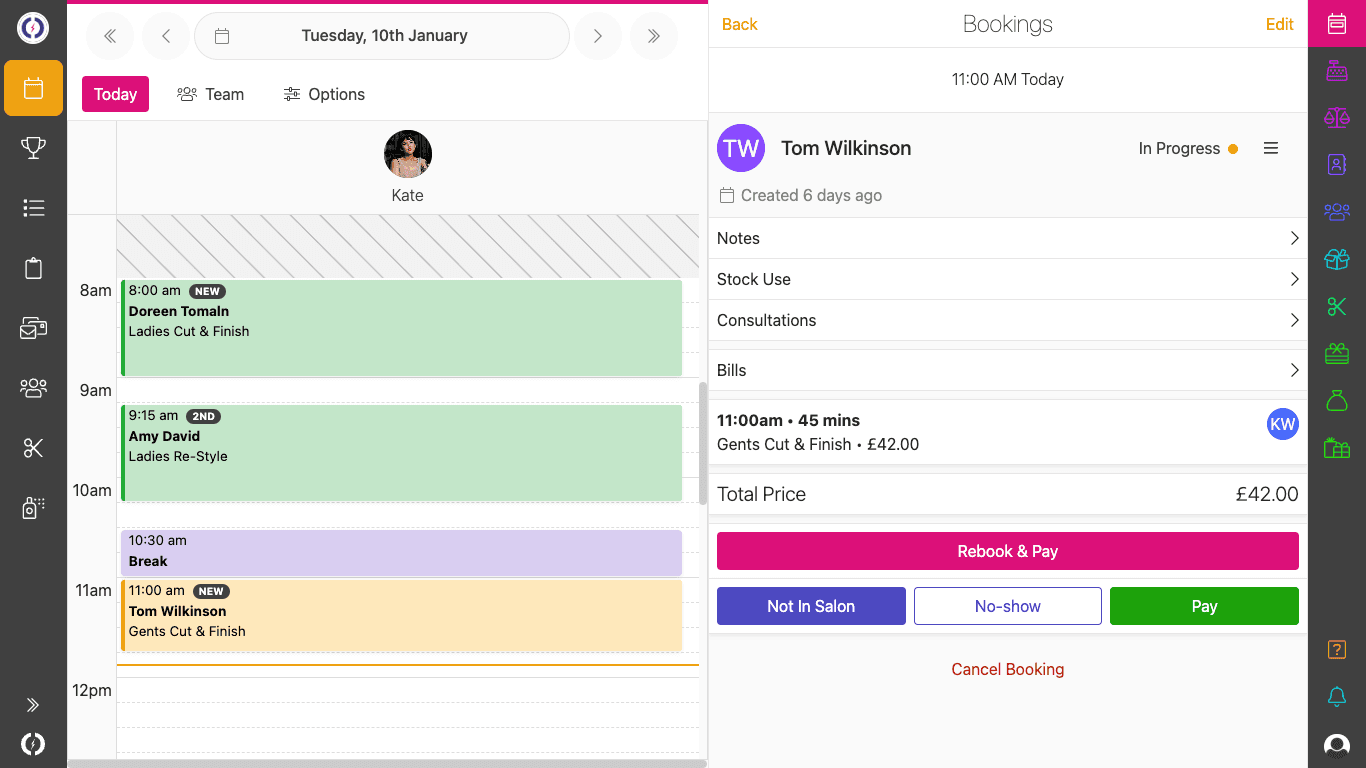This screenshot has width=1366, height=768.
Task: Click the Rebook & Pay button
Action: tap(1007, 551)
